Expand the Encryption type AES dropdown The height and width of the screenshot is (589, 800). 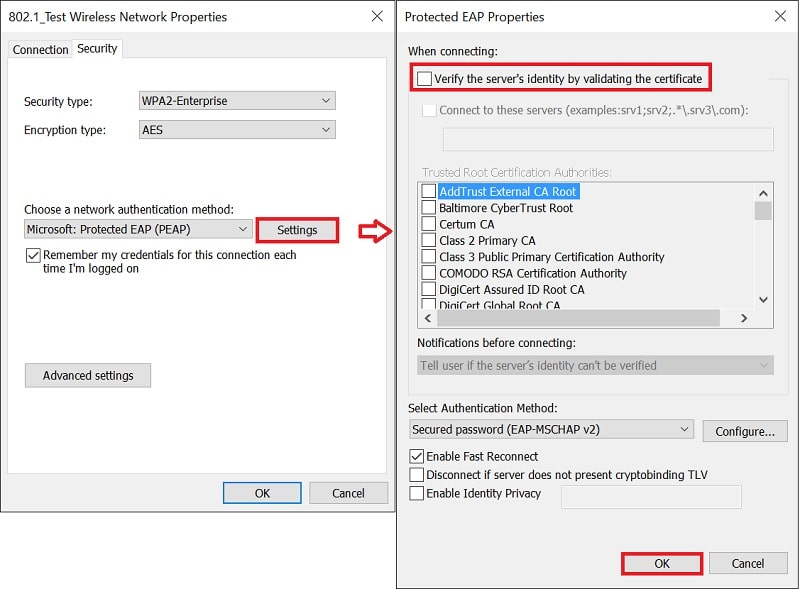tap(237, 130)
